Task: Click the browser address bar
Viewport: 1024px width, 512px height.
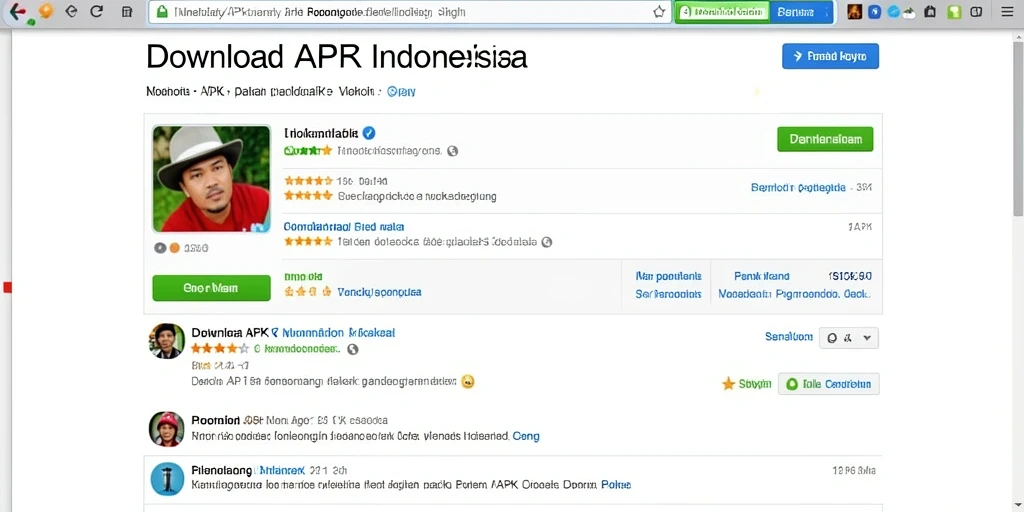Action: click(410, 12)
